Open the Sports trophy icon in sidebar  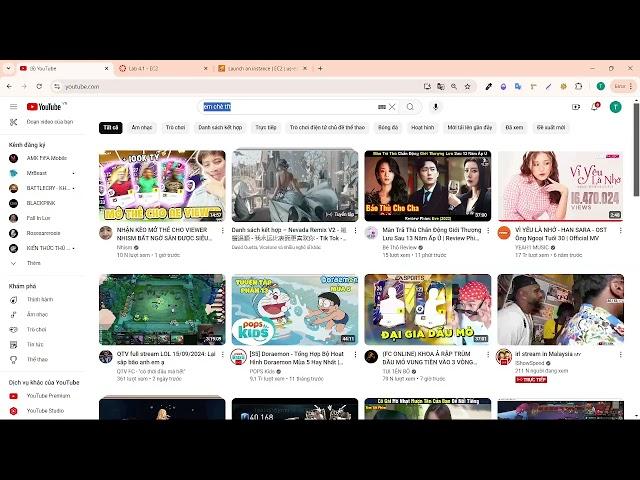pos(13,360)
